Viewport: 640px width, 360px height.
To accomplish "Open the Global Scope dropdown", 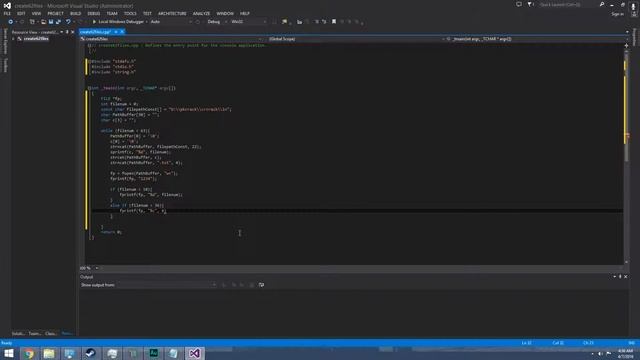I will pos(356,39).
